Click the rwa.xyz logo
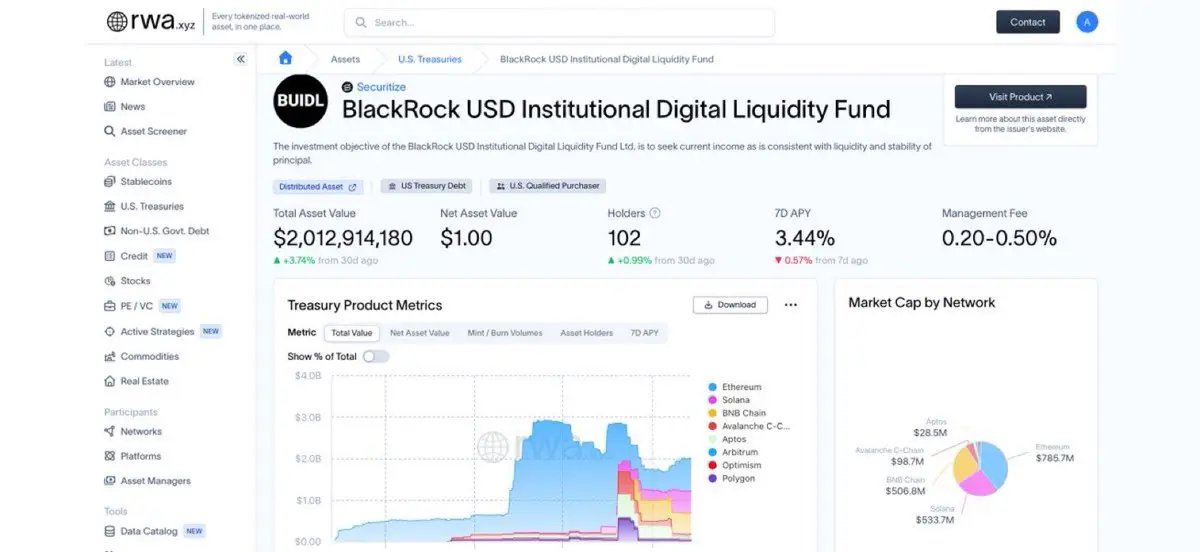 pos(152,21)
